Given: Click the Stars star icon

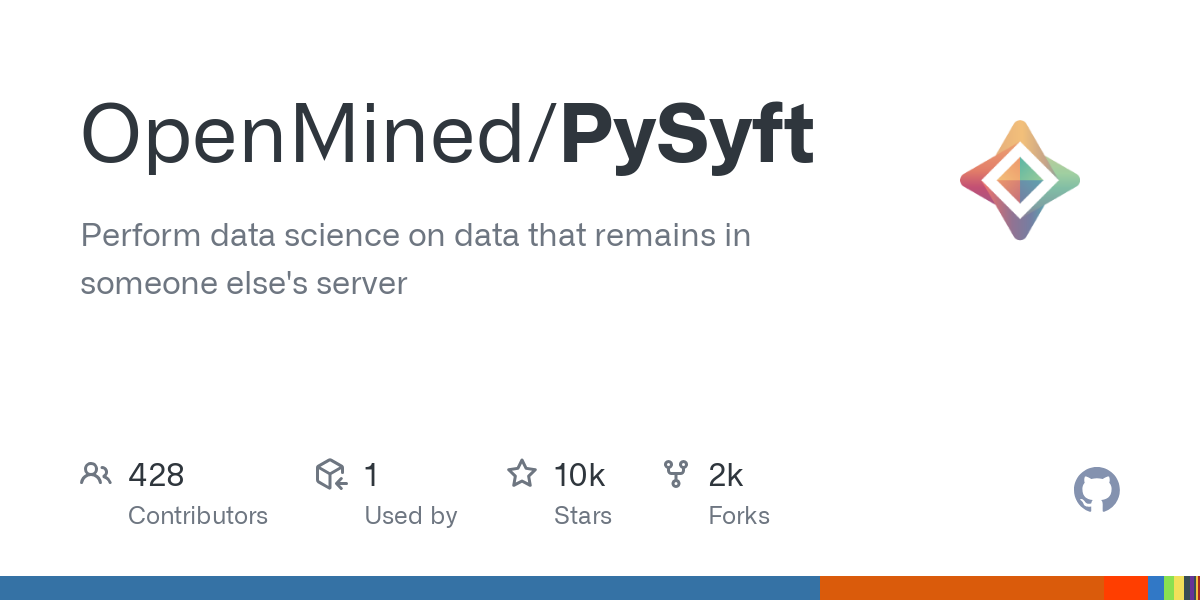Looking at the screenshot, I should 522,474.
